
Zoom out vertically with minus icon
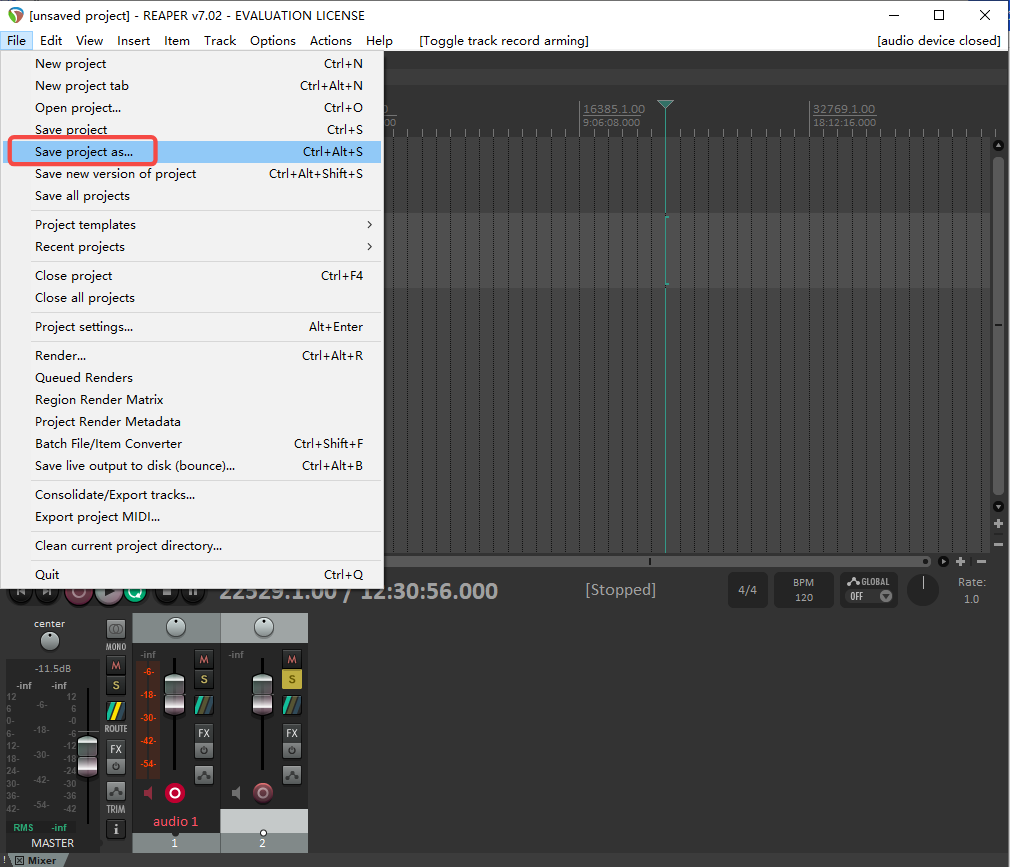(998, 544)
